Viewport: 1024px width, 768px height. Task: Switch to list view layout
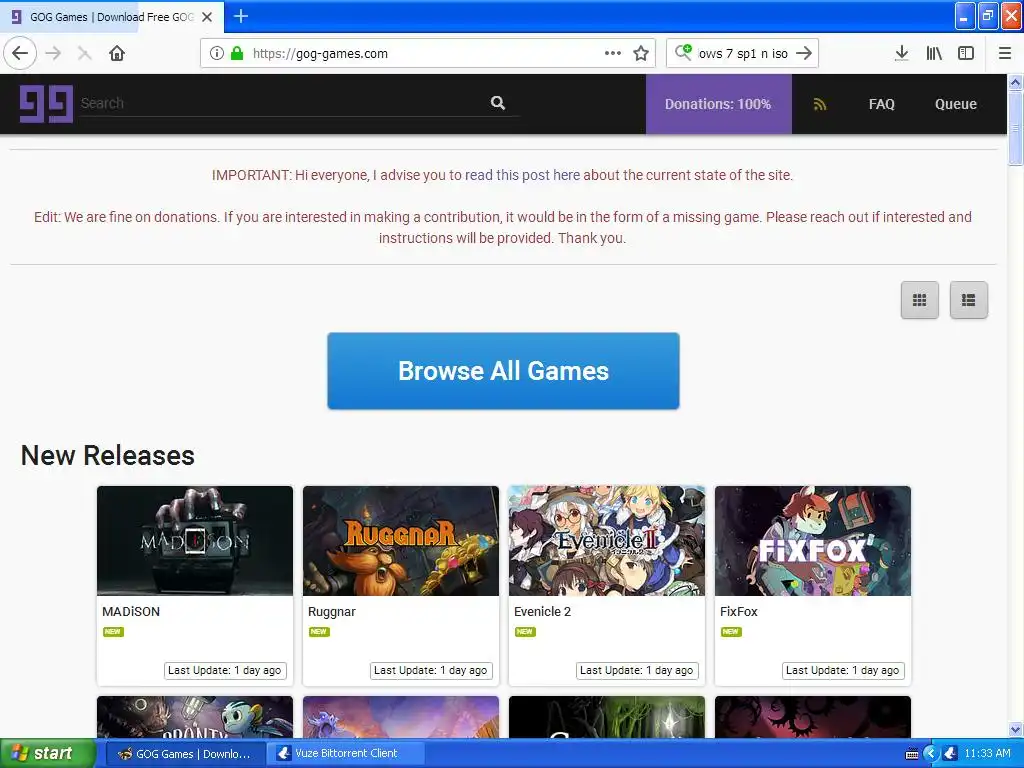[x=968, y=300]
